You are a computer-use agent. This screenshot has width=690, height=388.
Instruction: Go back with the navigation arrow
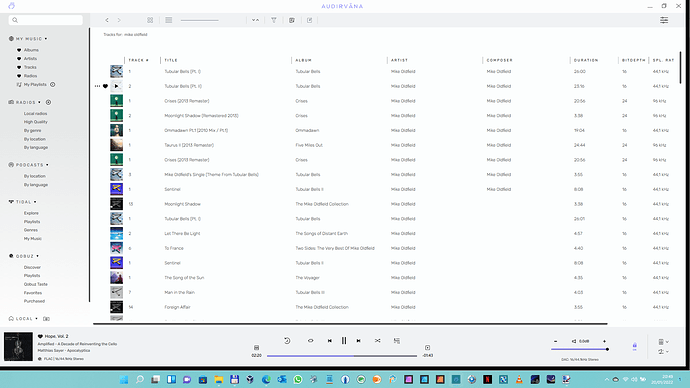[107, 20]
